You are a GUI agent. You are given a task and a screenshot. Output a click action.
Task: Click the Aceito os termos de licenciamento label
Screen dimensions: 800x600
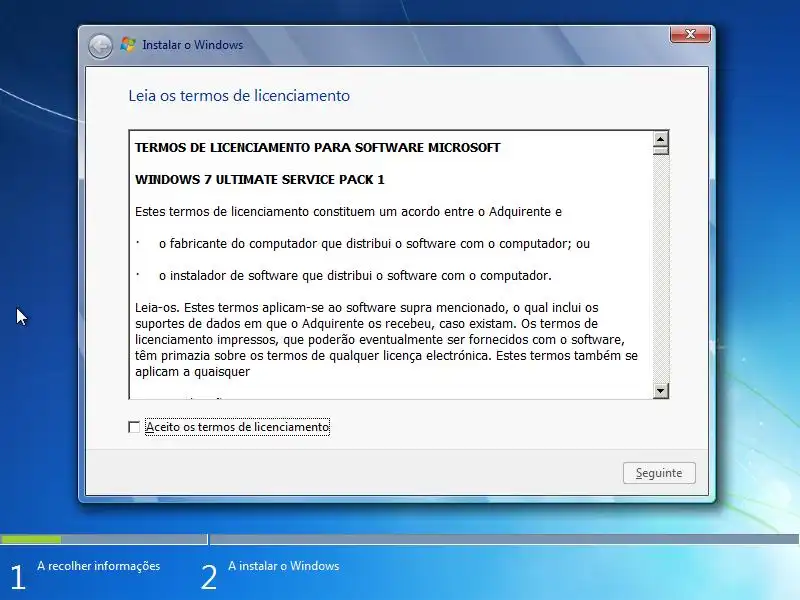(x=237, y=427)
